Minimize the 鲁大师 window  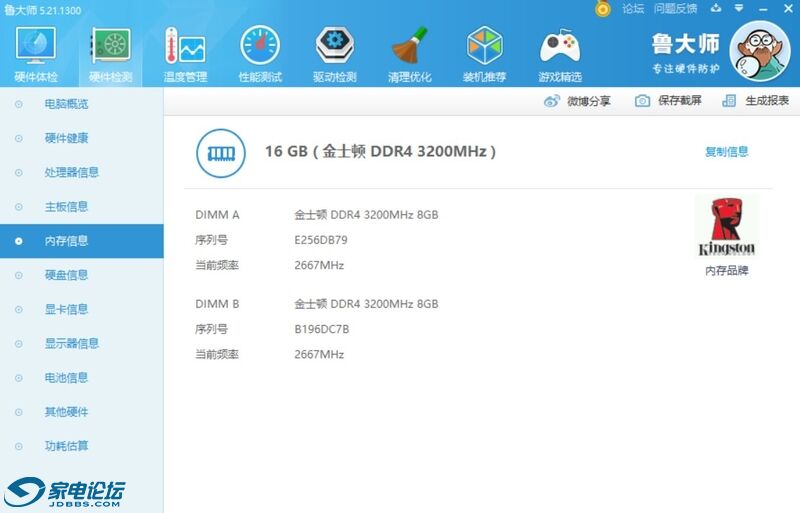(763, 9)
